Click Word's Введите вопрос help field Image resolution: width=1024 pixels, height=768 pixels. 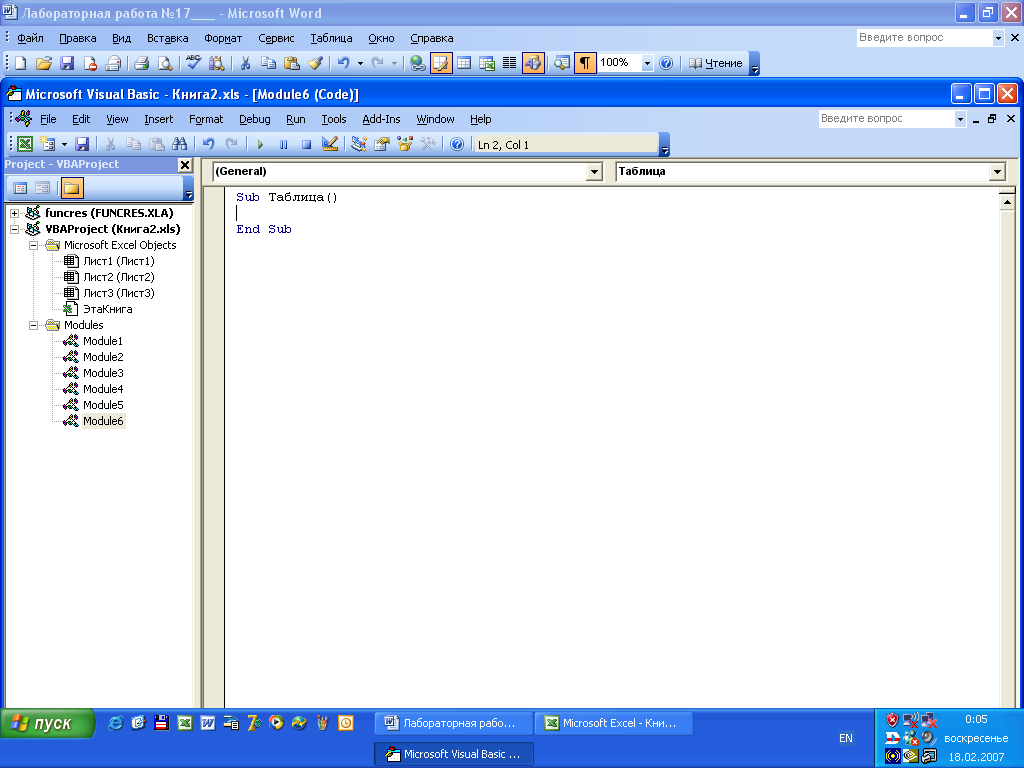(924, 38)
